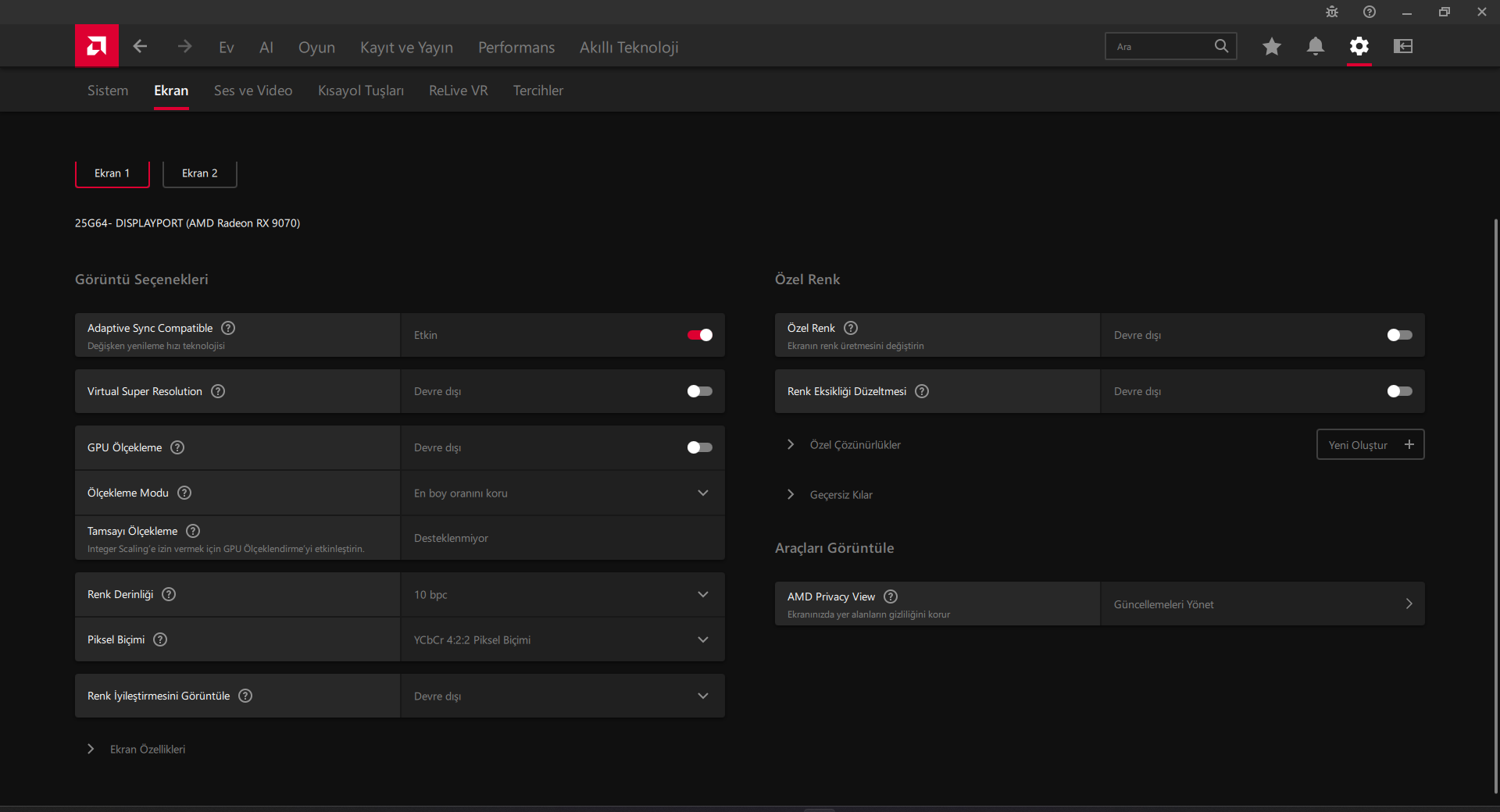1500x812 pixels.
Task: Show help for Piksel Biçimi
Action: 160,639
